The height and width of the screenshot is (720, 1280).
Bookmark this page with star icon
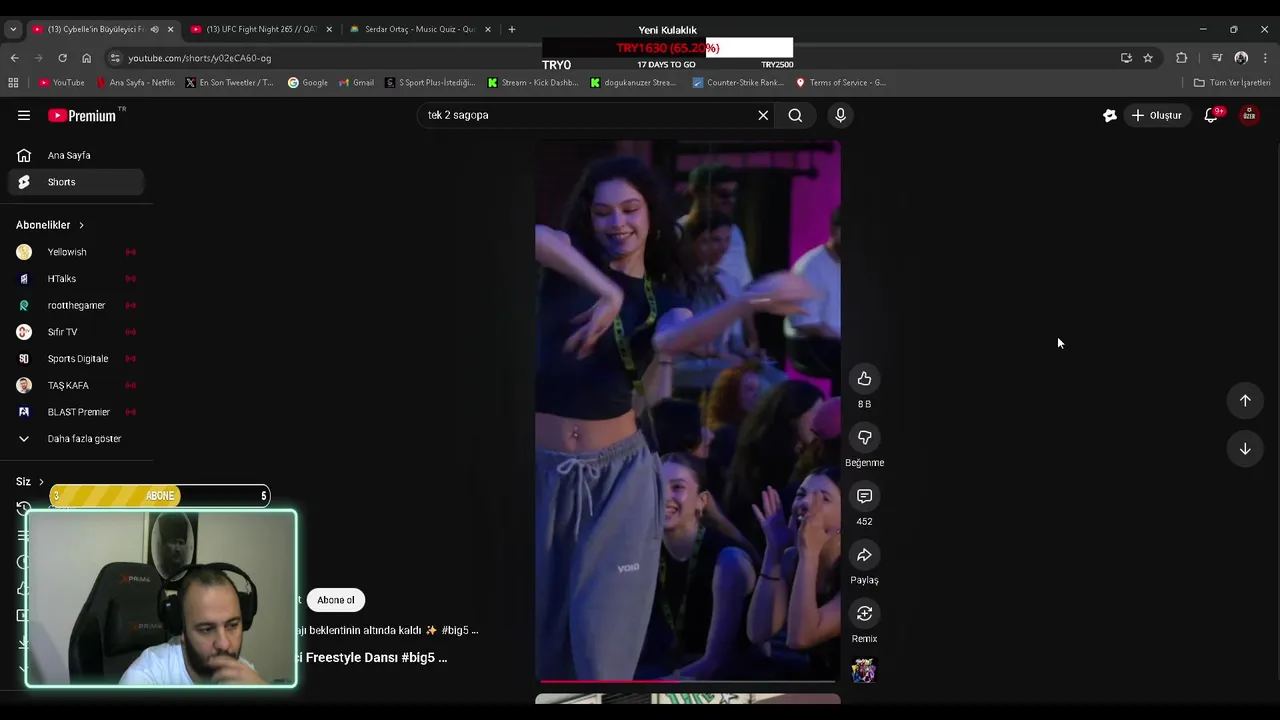1148,58
